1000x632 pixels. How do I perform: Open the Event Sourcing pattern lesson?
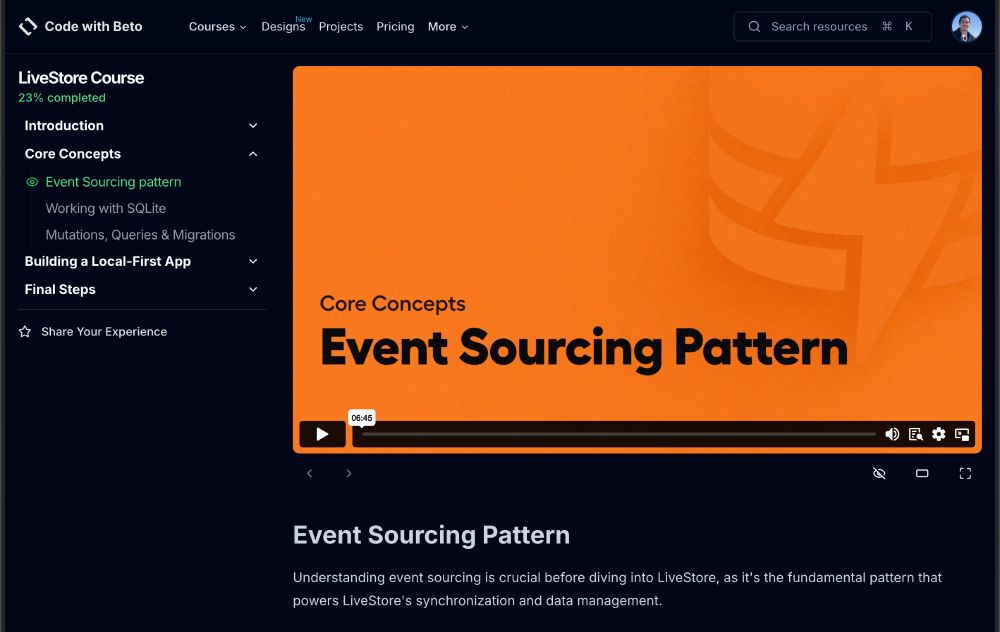point(114,182)
